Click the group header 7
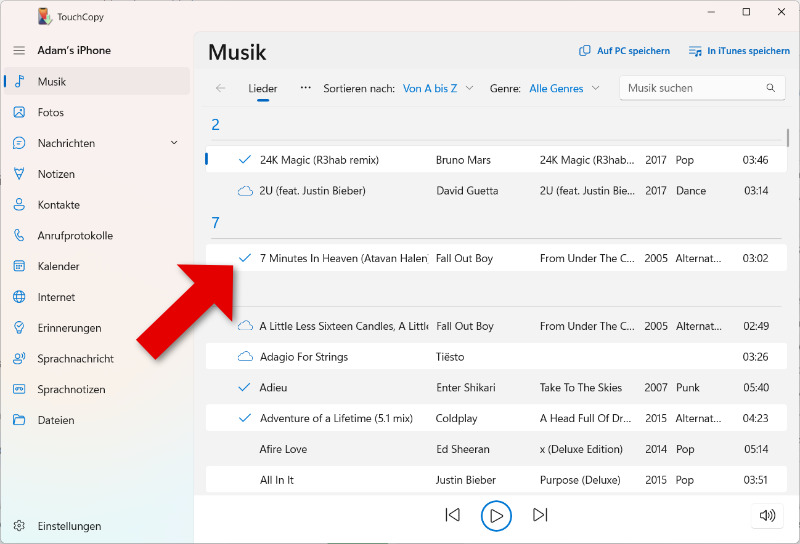800x544 pixels. point(215,222)
